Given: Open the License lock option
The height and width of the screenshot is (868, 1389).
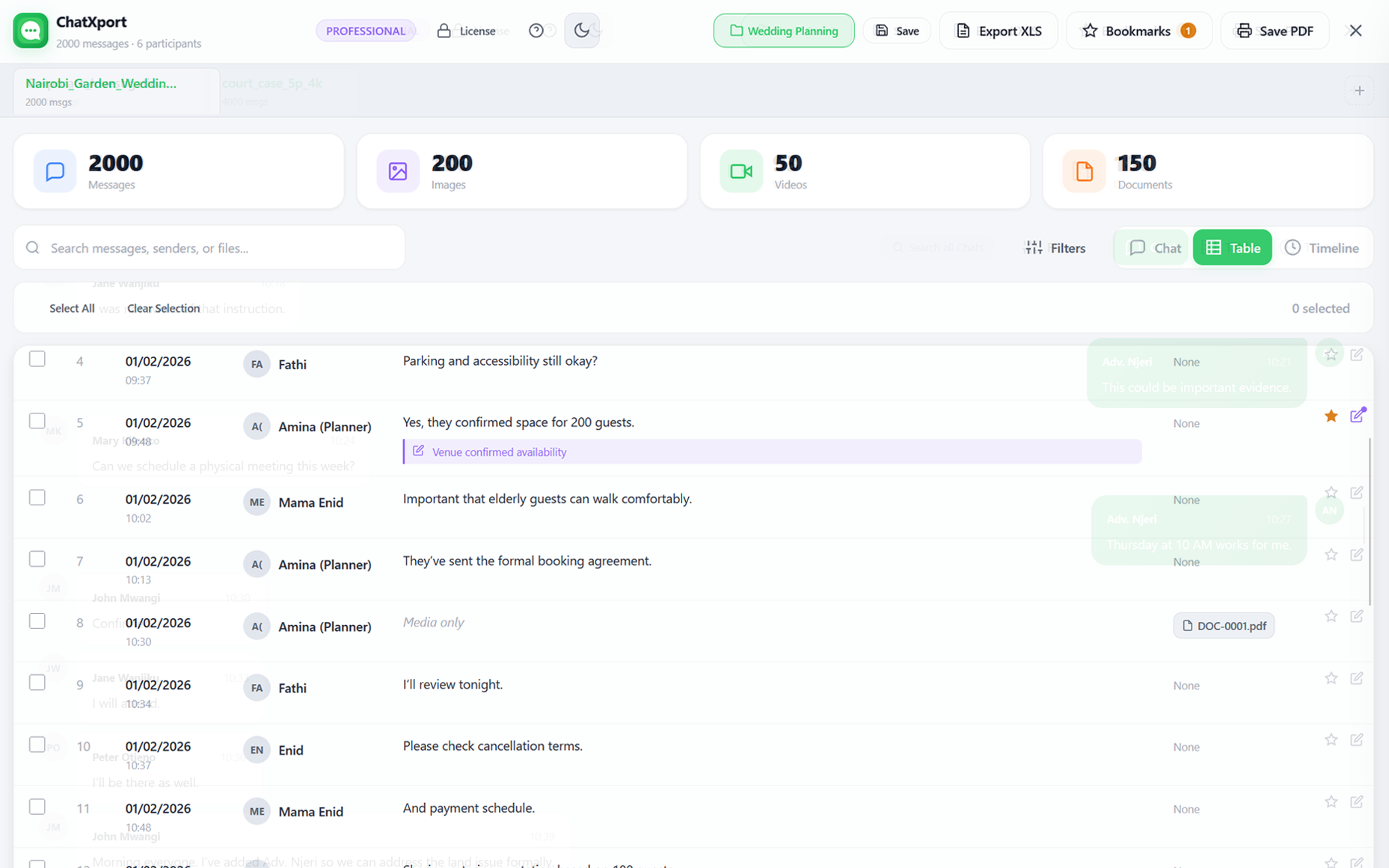Looking at the screenshot, I should (466, 31).
